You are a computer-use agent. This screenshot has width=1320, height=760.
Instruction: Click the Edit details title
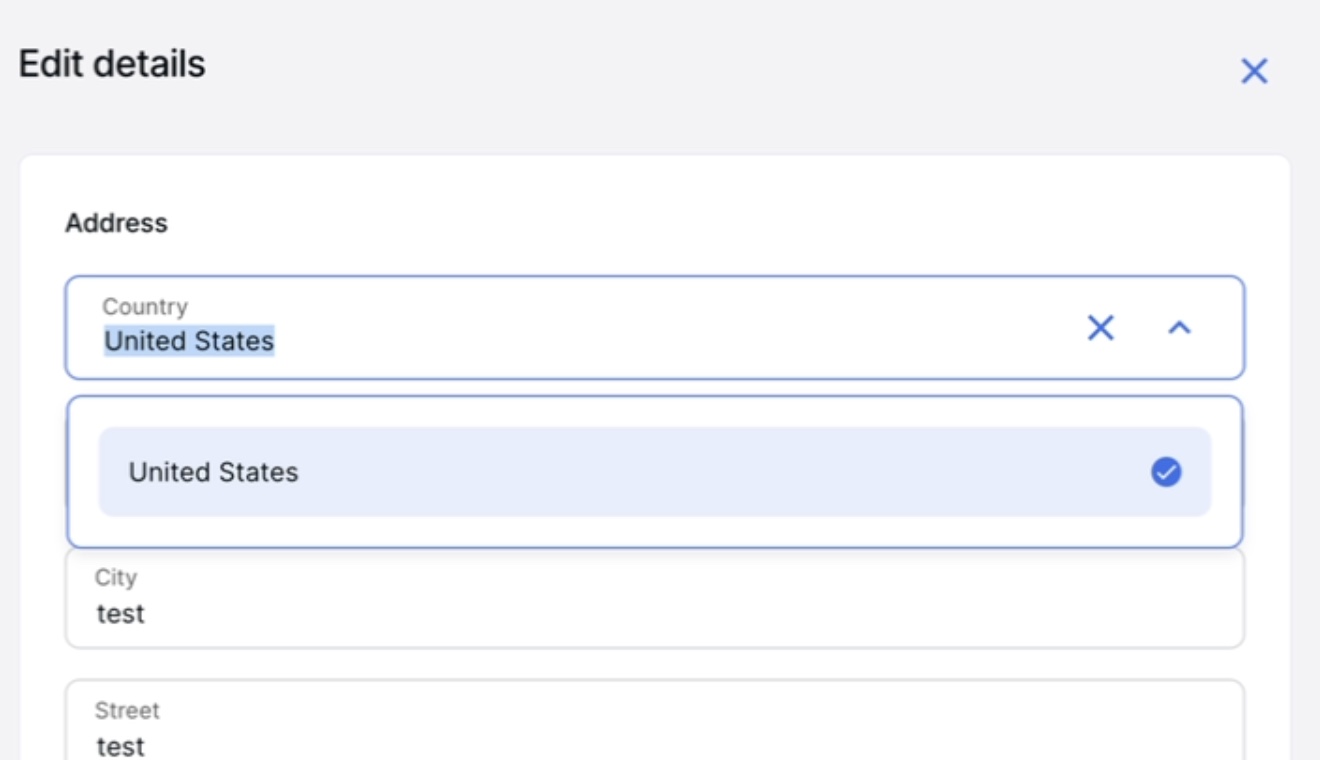click(112, 64)
